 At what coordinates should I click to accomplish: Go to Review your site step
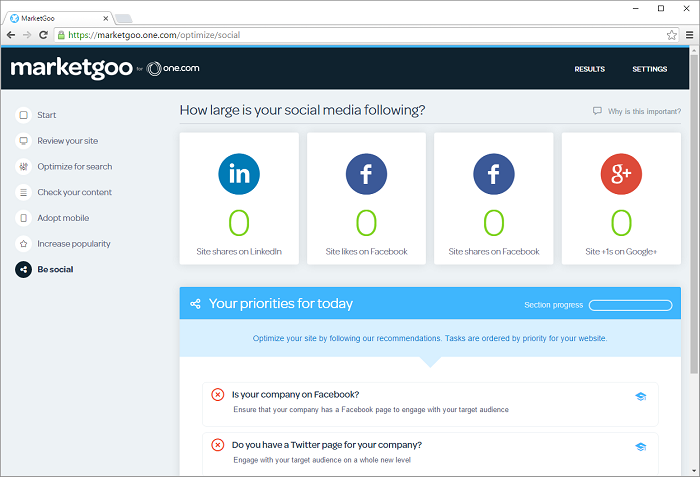tap(67, 141)
